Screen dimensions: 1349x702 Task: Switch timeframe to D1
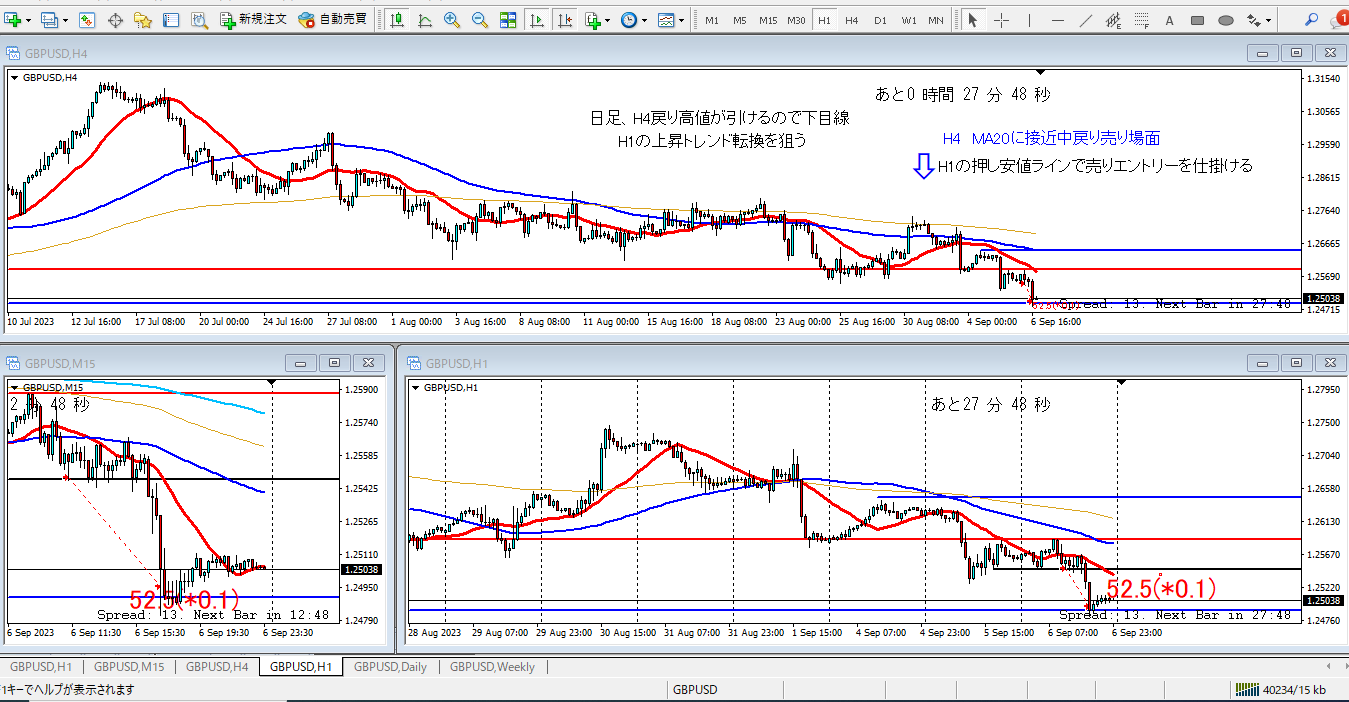point(880,20)
